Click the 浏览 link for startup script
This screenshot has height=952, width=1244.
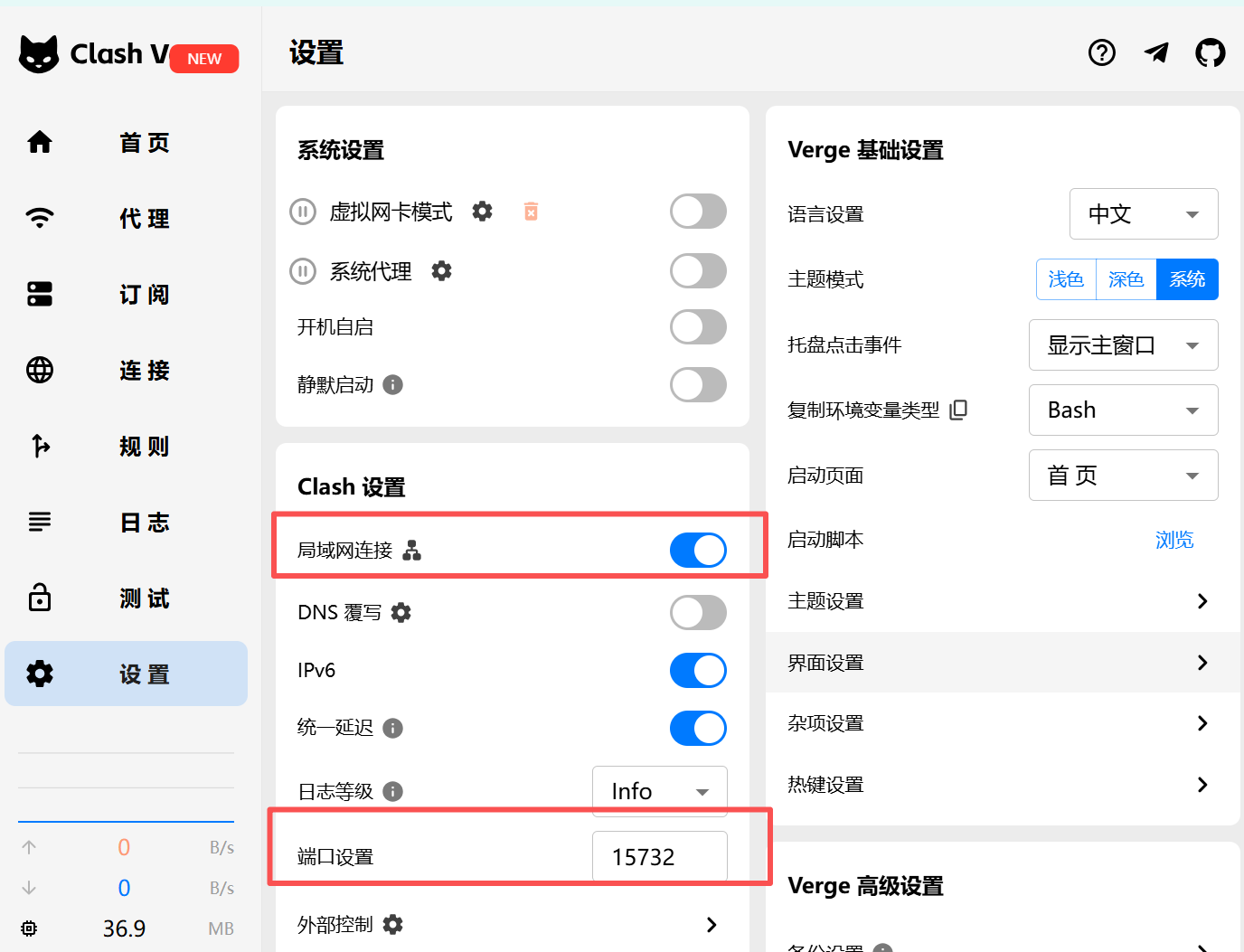(x=1174, y=539)
